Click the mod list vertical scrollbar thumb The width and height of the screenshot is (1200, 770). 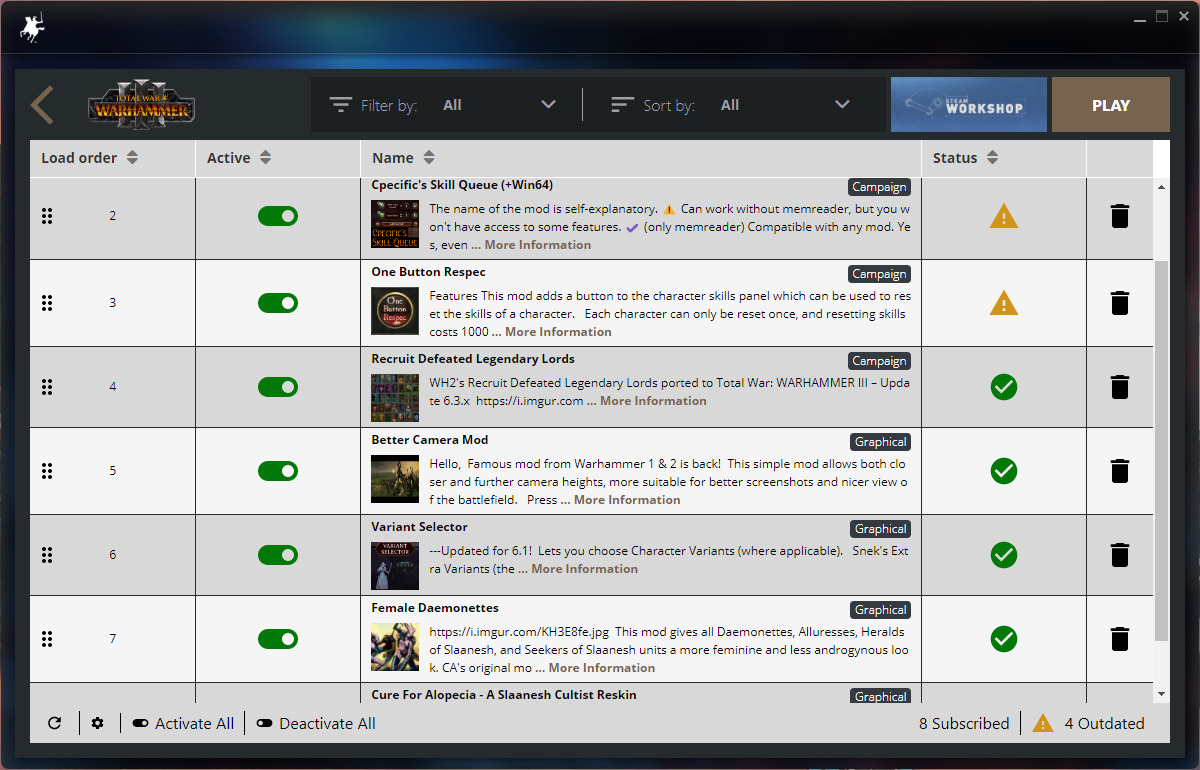[1161, 450]
